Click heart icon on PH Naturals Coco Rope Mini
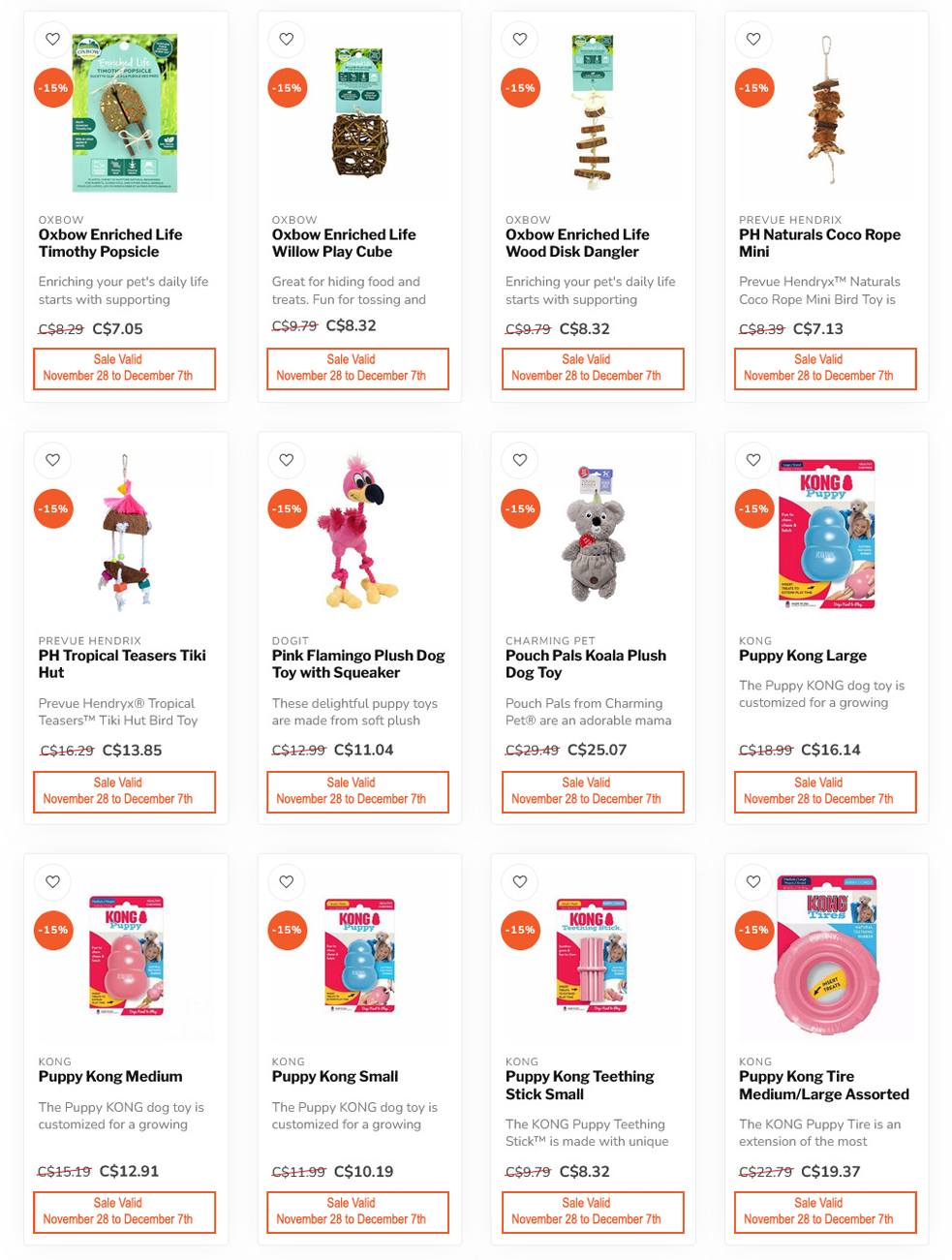Screen dimensions: 952x1260 click(x=753, y=40)
